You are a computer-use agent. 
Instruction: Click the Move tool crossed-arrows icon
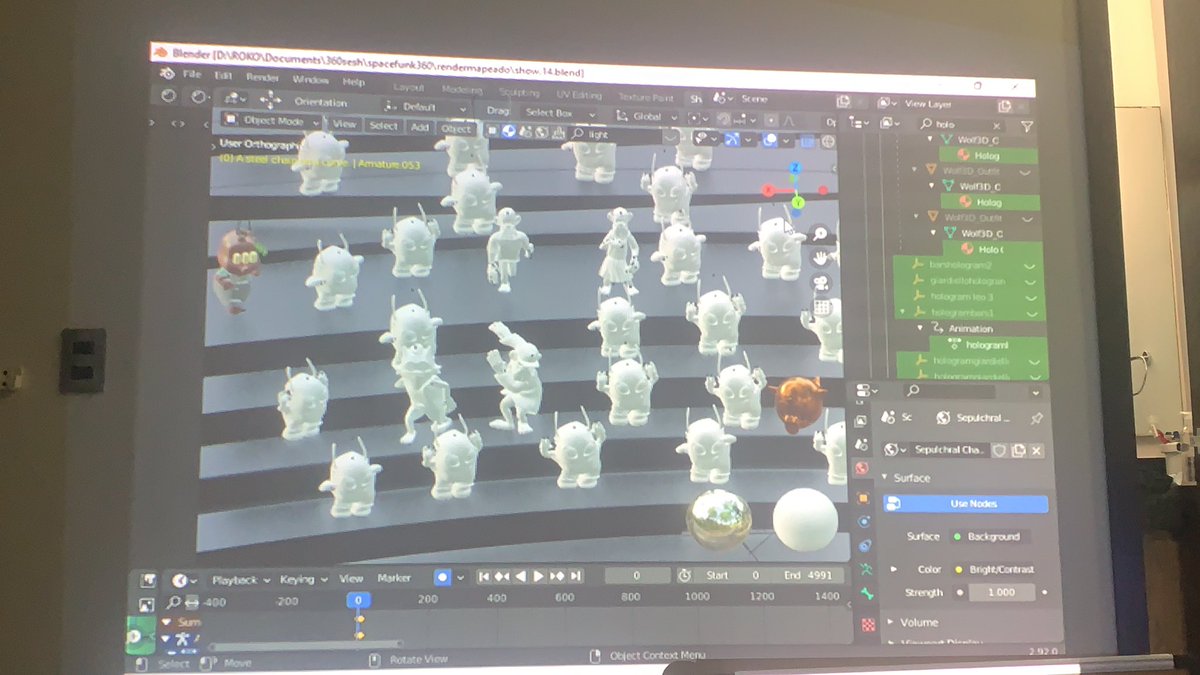point(269,100)
